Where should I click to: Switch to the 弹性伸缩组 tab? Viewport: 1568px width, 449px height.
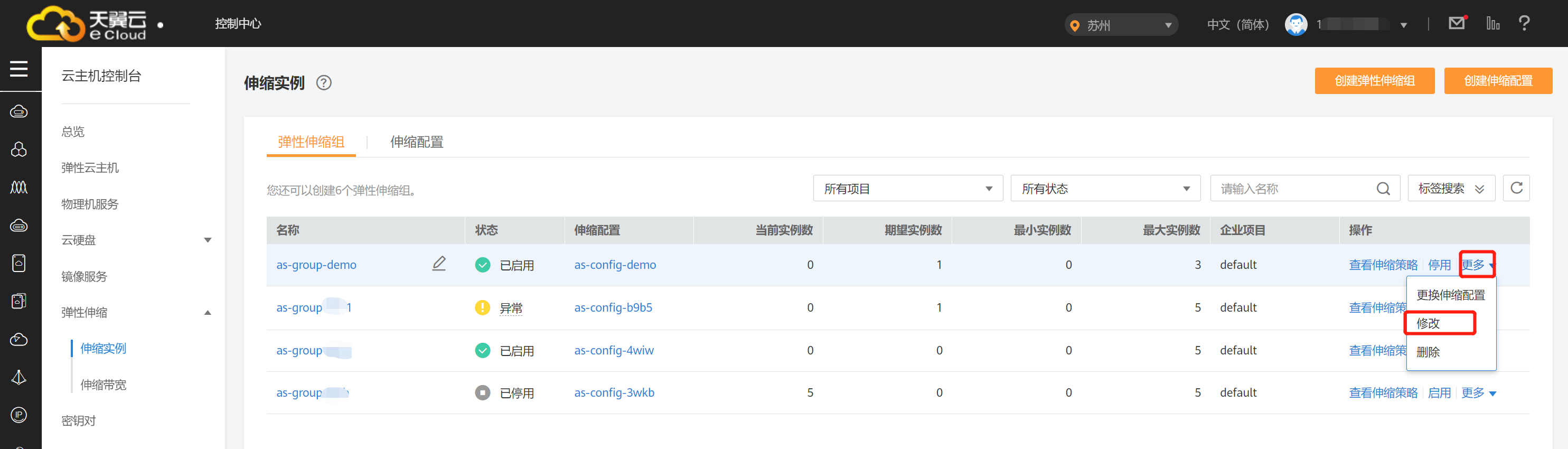point(311,142)
